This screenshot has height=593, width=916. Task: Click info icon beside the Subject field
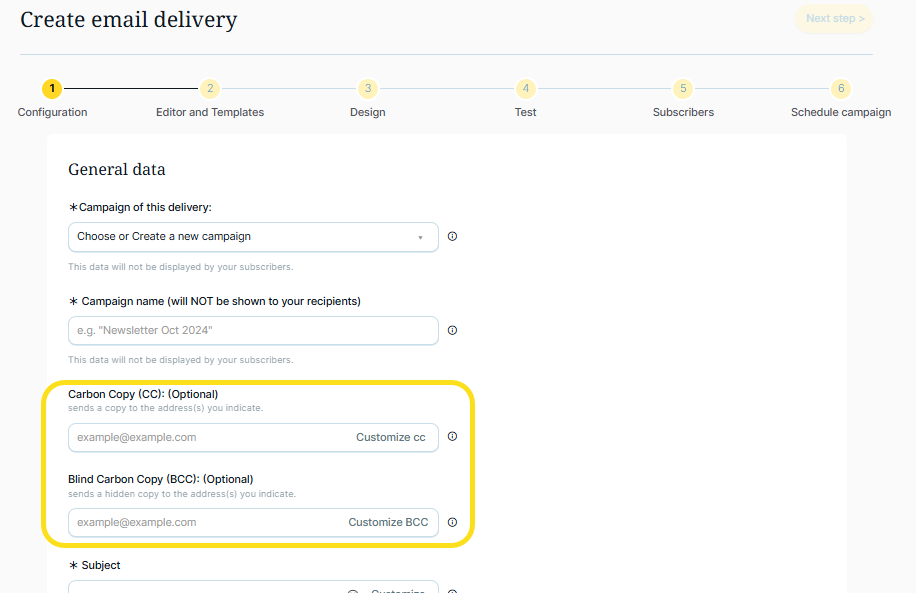[452, 591]
